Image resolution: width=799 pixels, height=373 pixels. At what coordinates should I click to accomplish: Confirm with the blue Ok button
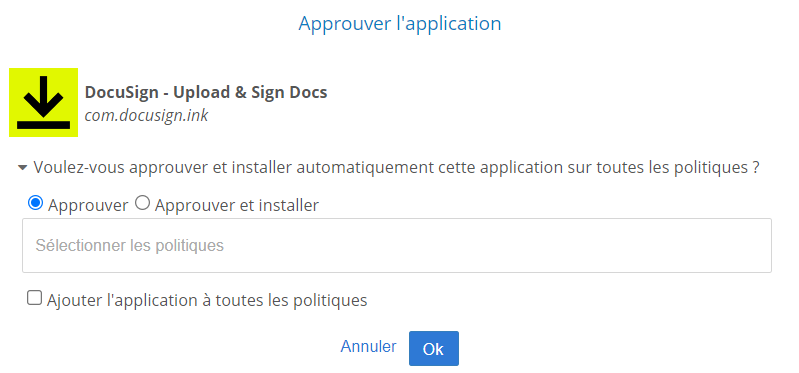click(434, 349)
